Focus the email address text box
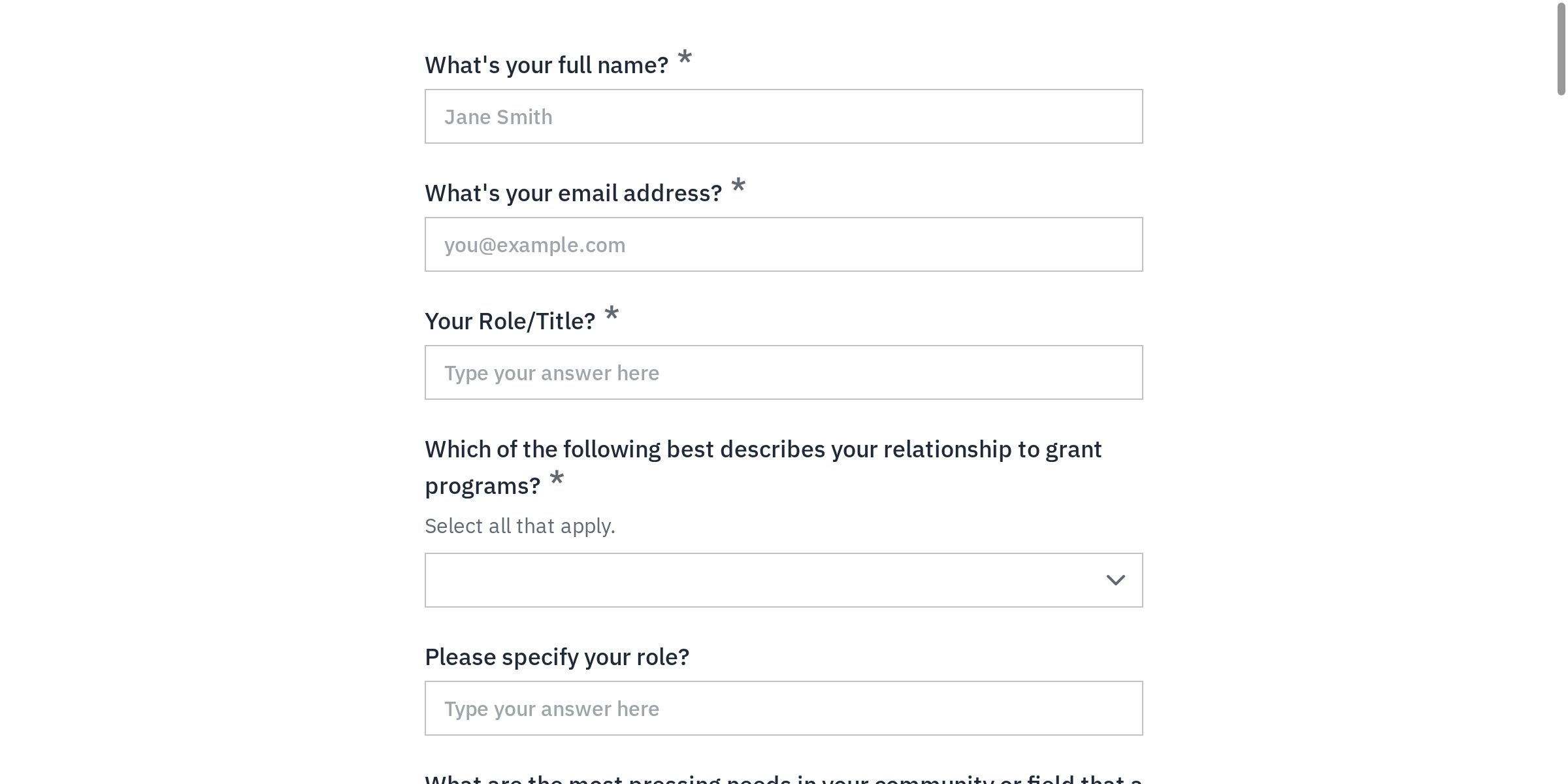 [x=783, y=244]
